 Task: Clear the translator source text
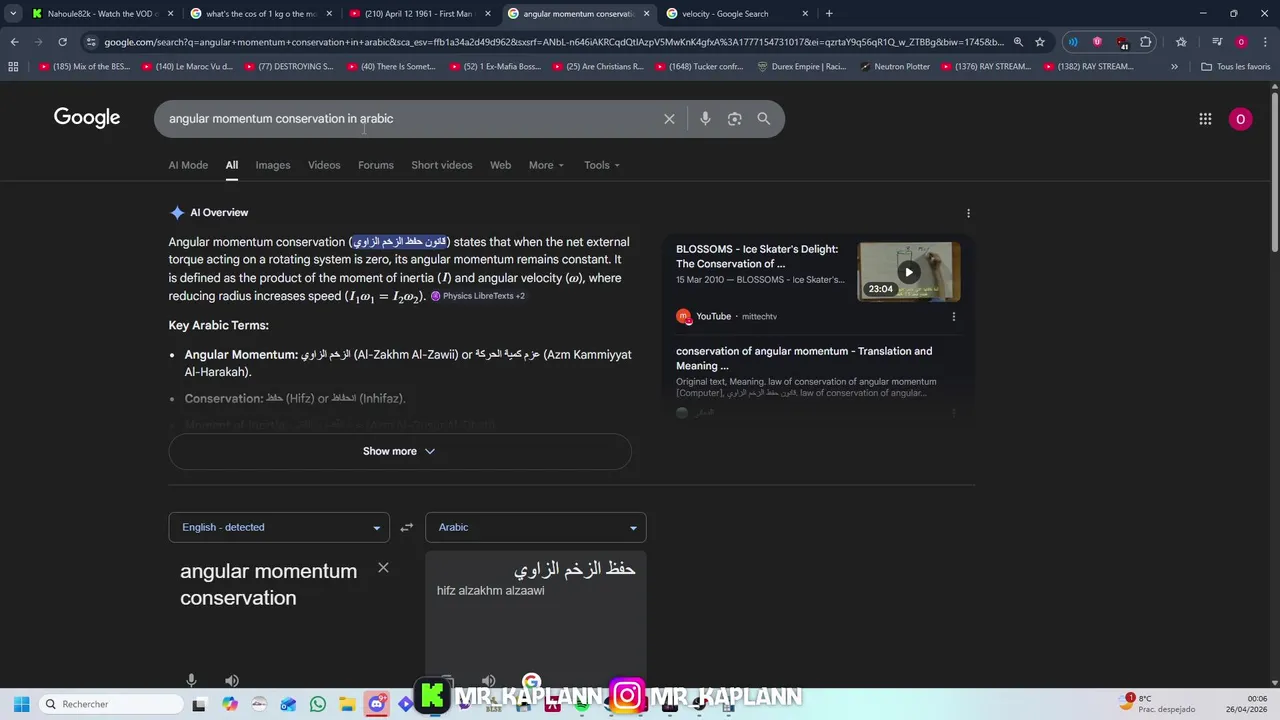[383, 568]
